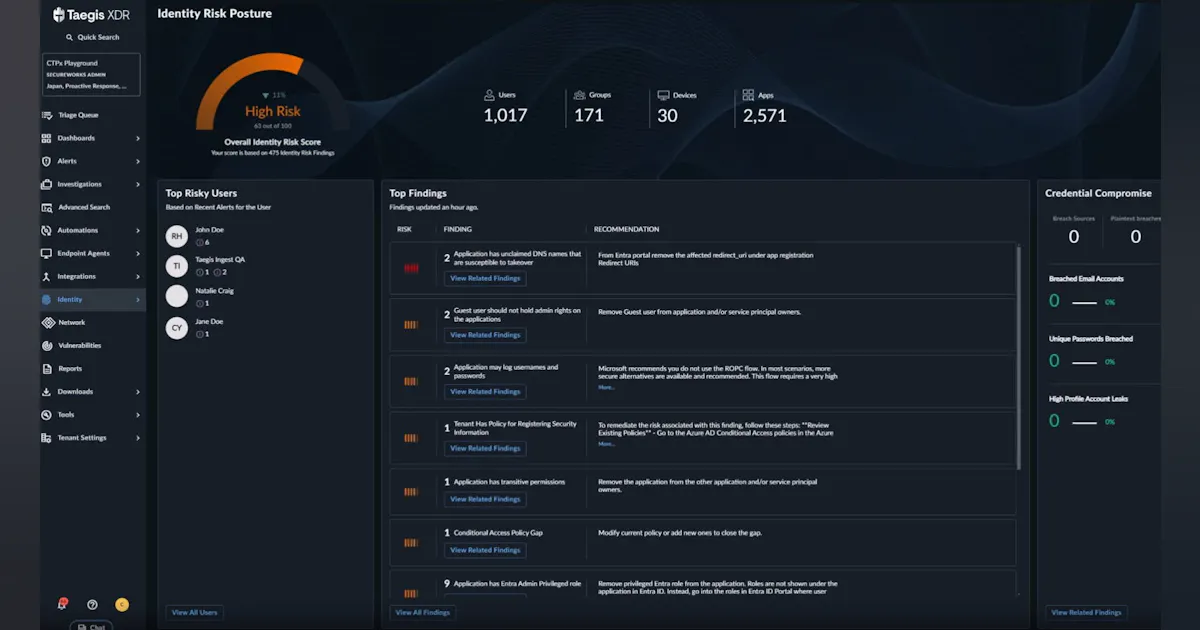The height and width of the screenshot is (630, 1200).
Task: Click the Endpoint Agents monitor icon
Action: [47, 253]
